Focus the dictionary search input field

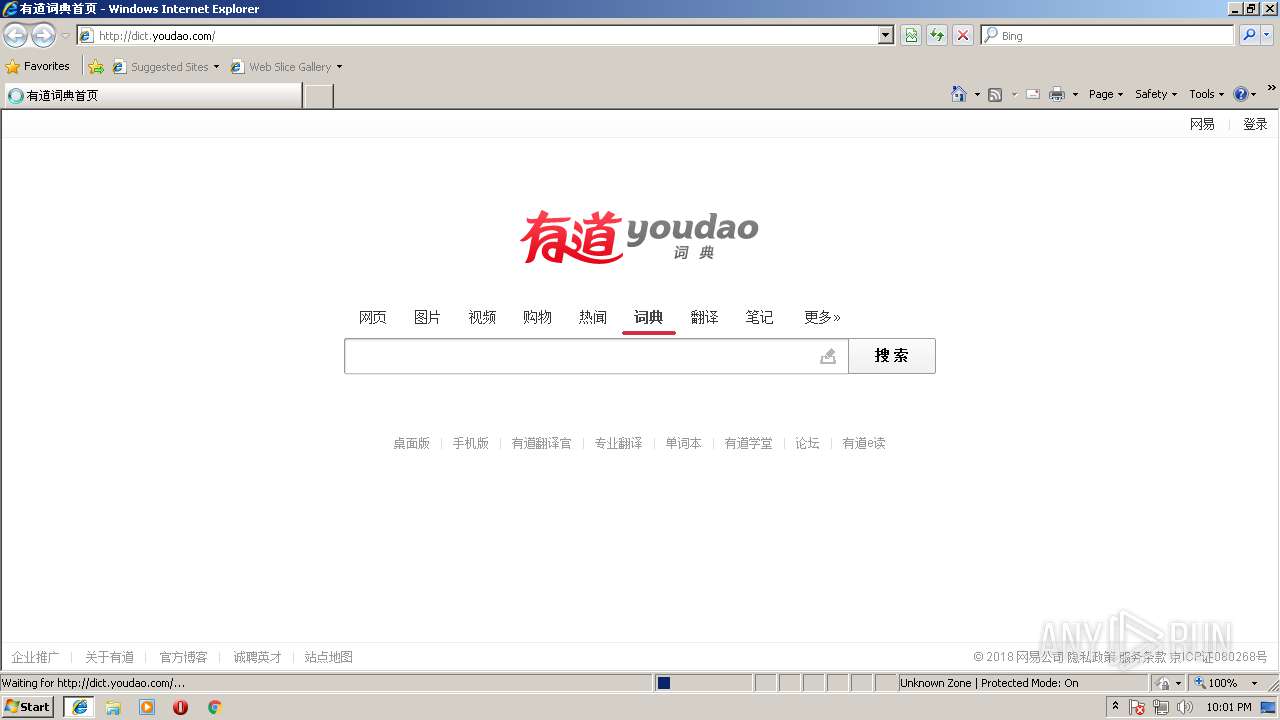(596, 356)
